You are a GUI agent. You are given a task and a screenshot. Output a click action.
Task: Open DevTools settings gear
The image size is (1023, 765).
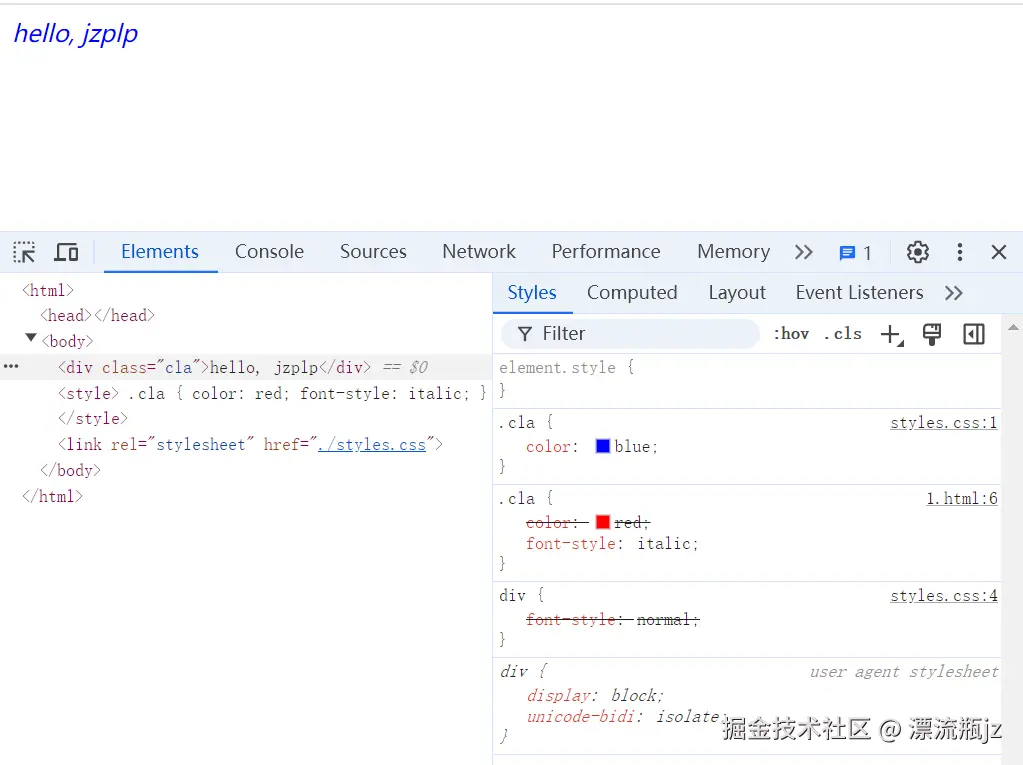point(917,252)
